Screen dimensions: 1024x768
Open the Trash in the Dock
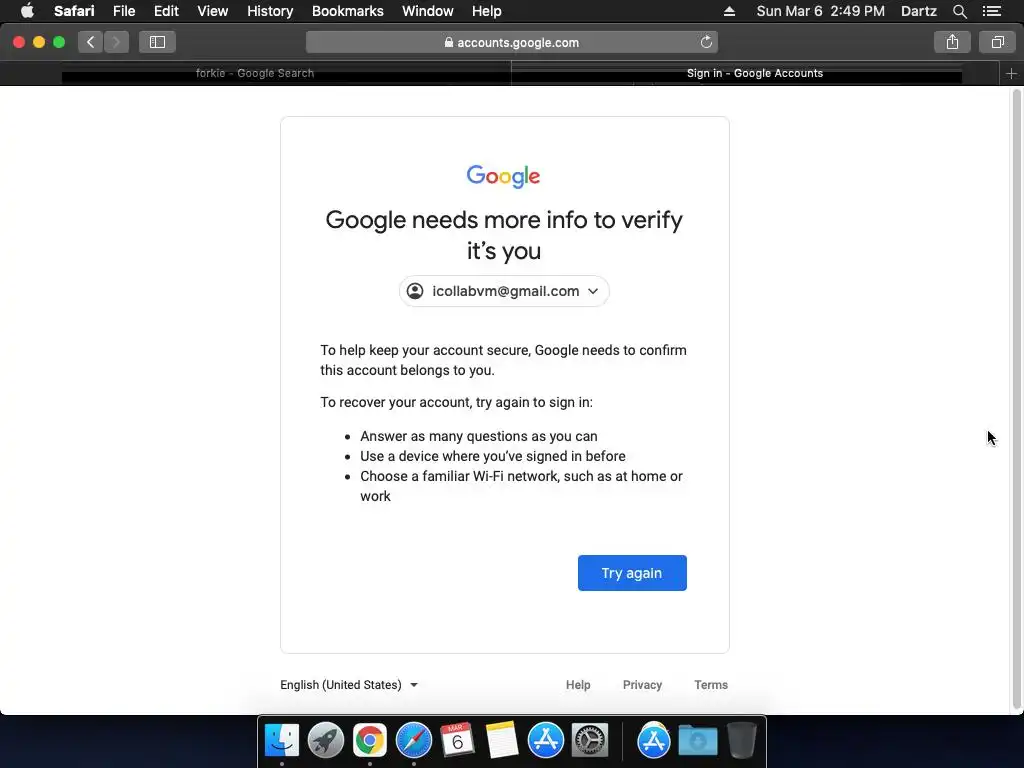[742, 740]
